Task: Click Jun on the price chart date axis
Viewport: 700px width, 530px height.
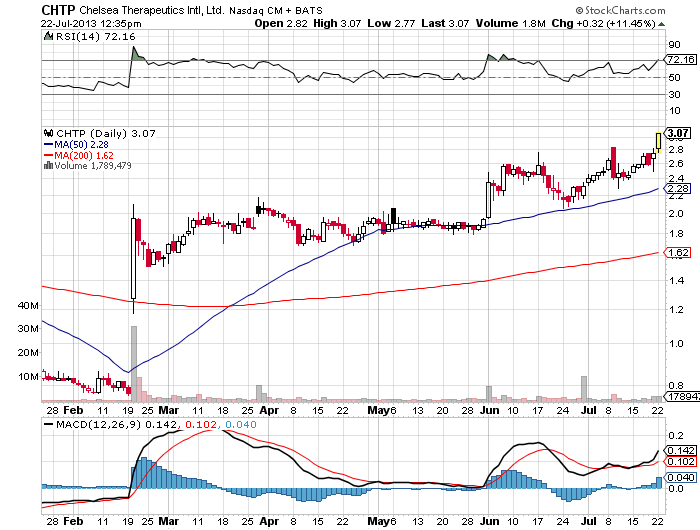Action: 490,410
